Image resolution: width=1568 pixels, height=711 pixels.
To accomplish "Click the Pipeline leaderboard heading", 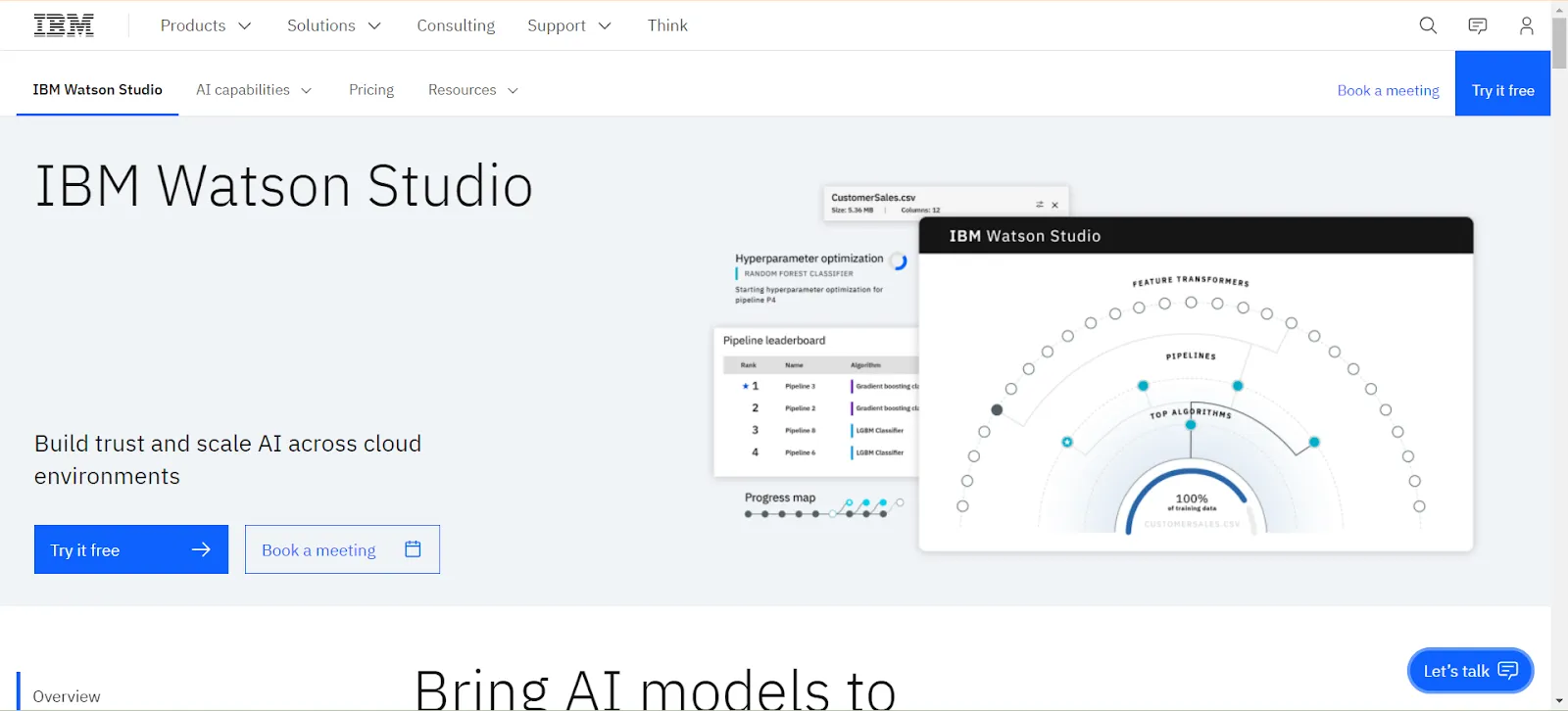I will point(774,341).
